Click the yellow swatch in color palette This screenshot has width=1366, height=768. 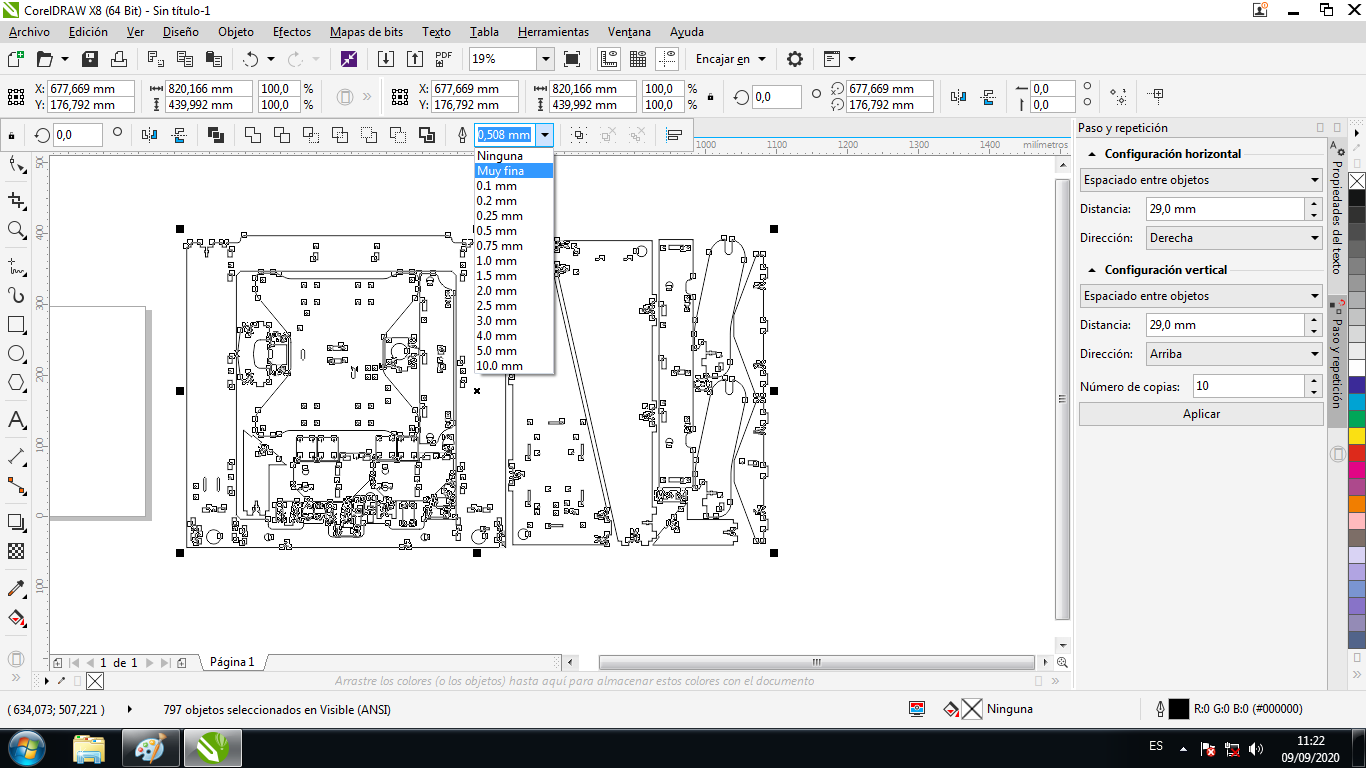point(1357,436)
